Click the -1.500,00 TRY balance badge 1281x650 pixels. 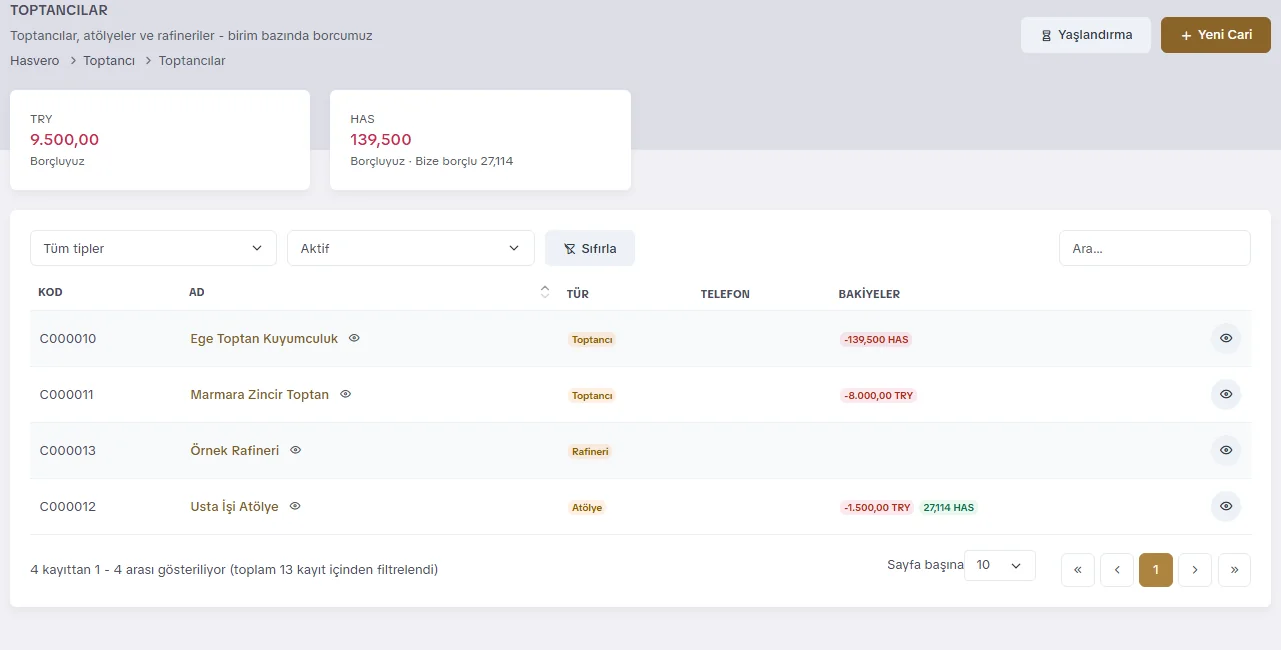coord(877,508)
